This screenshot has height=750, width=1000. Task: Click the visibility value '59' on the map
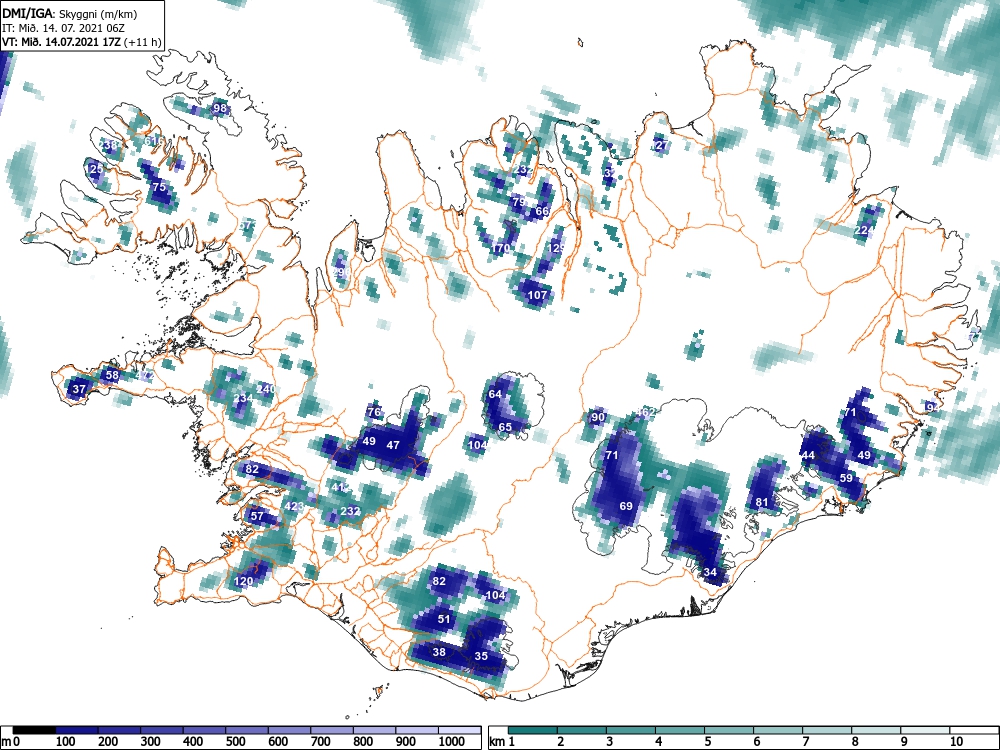tap(846, 478)
